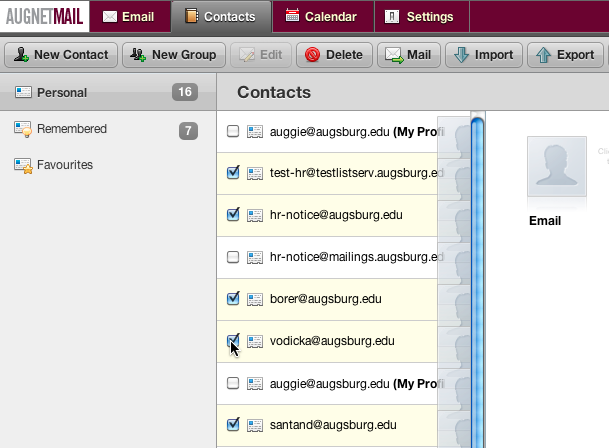Select the Favourites address book

pos(108,165)
